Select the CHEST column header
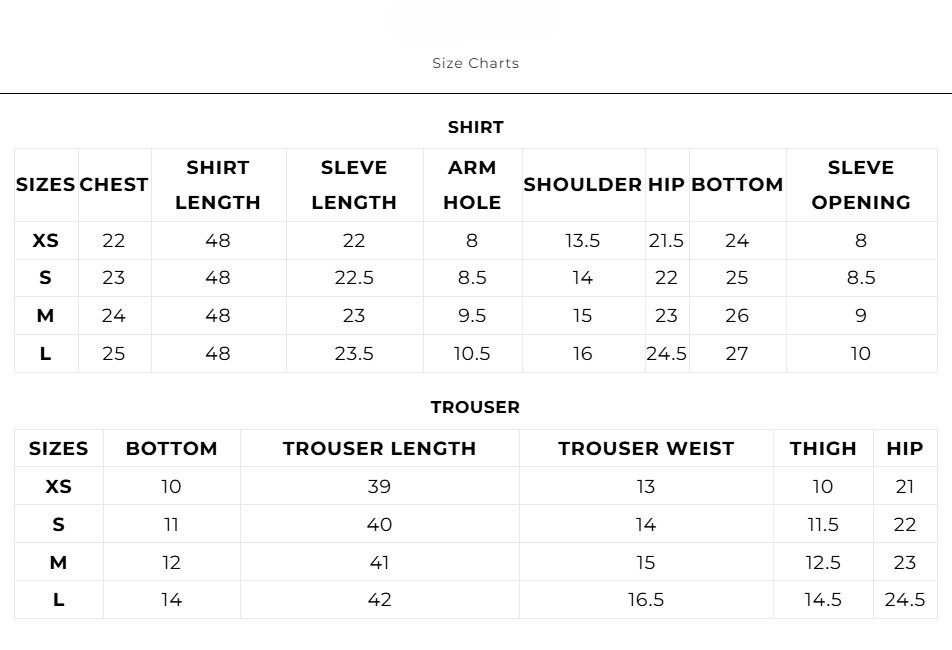This screenshot has height=650, width=952. [114, 185]
